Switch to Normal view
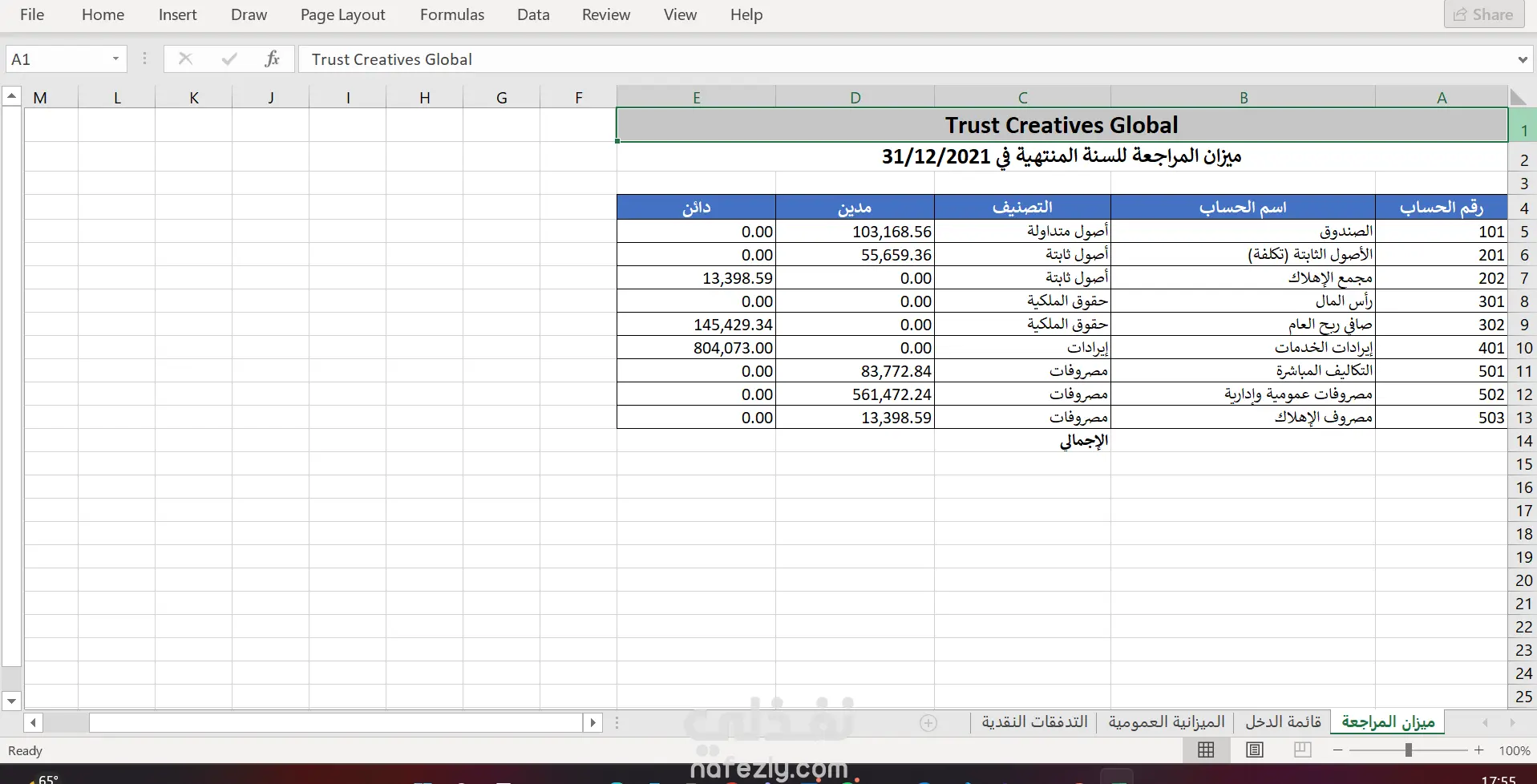Viewport: 1537px width, 784px height. [1206, 750]
